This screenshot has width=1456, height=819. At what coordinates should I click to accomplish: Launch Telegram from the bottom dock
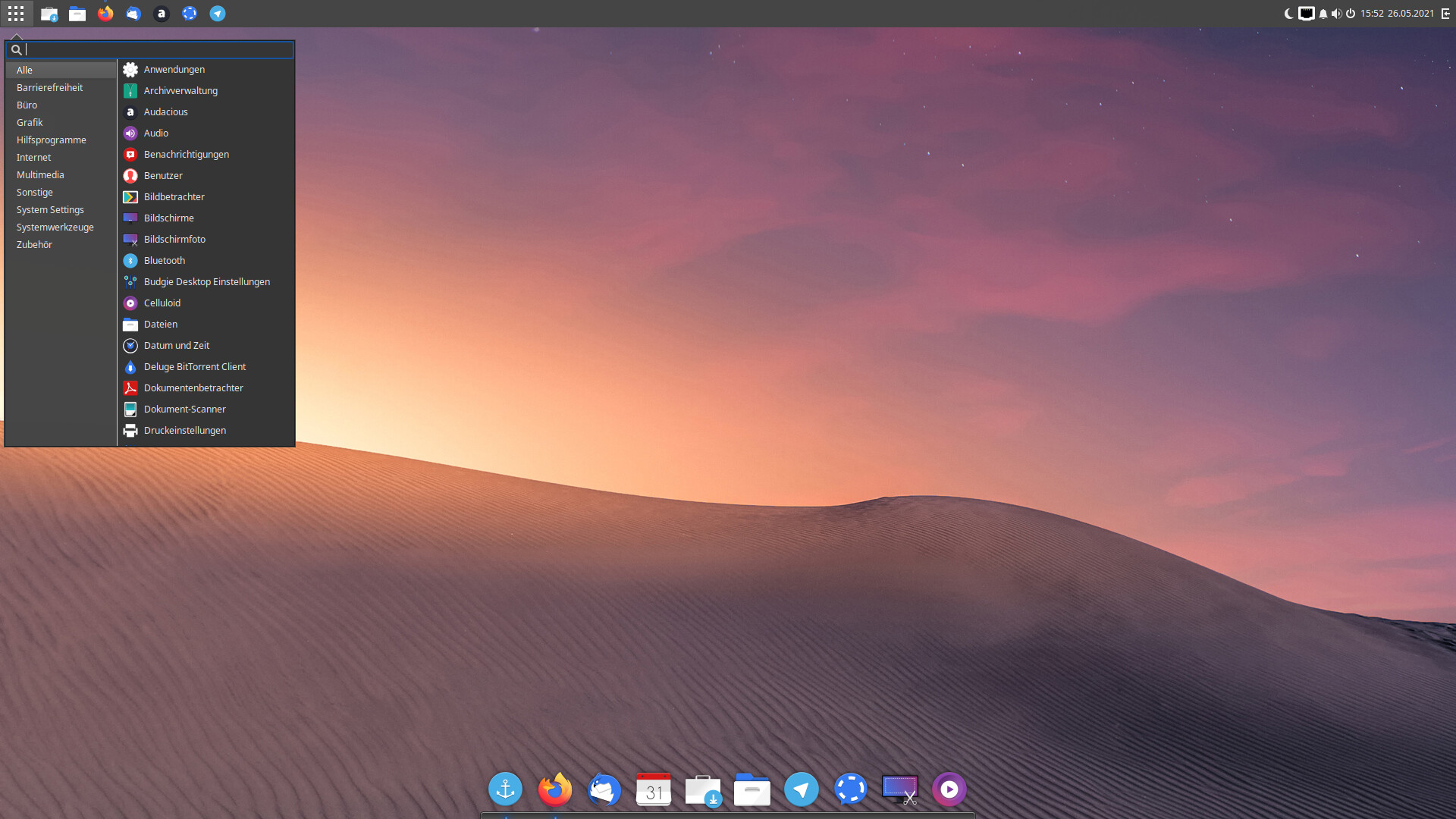802,789
